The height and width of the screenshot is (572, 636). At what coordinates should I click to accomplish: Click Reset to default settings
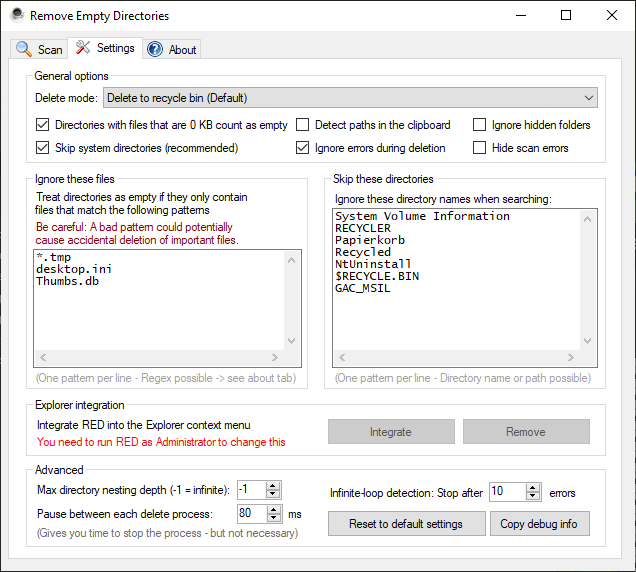pos(406,524)
